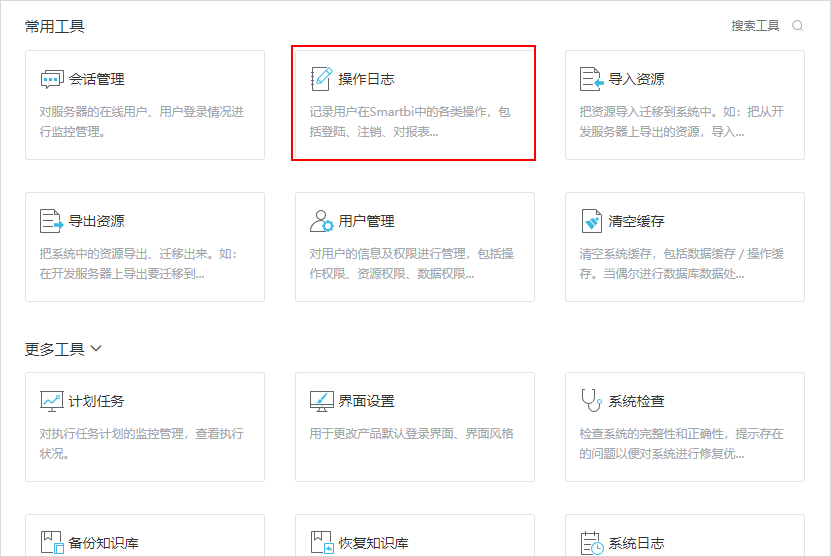Click the 常用工具 section heading
Screen dimensions: 831x557
click(55, 26)
